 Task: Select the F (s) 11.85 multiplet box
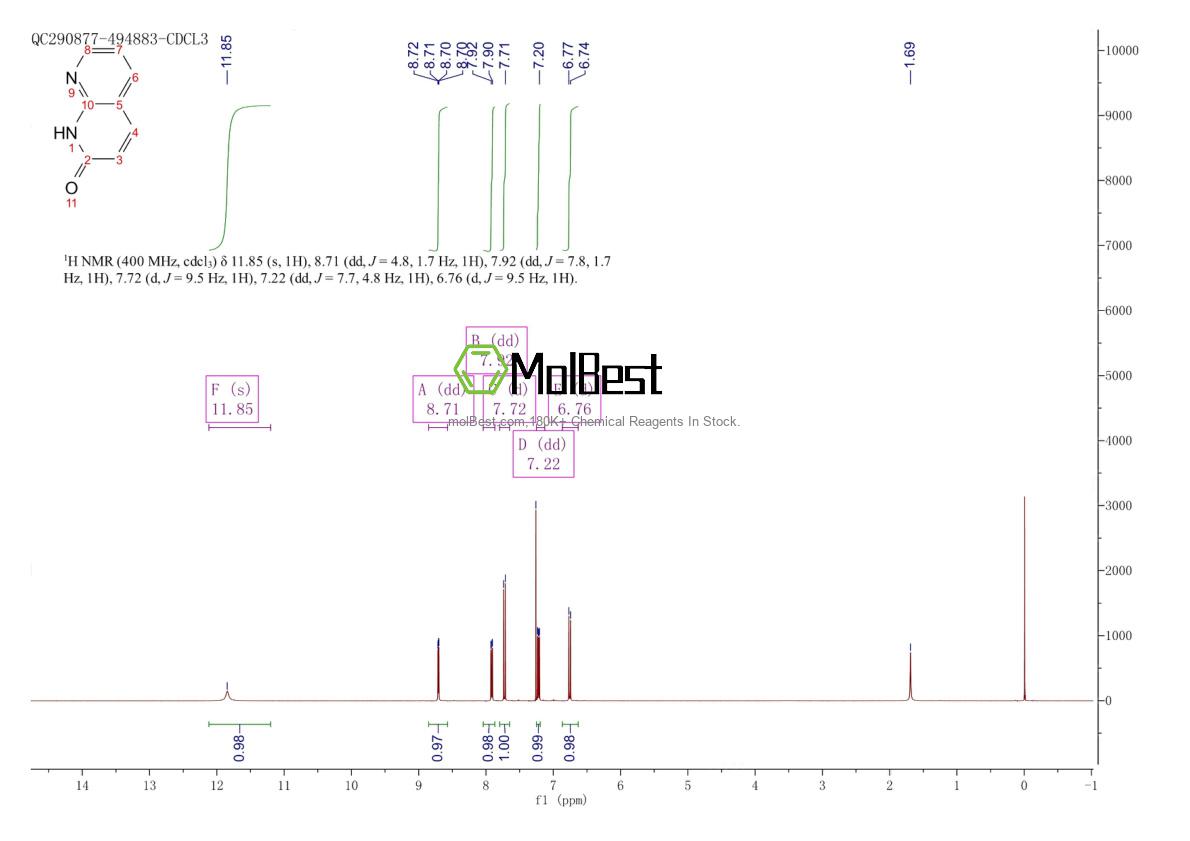point(232,399)
